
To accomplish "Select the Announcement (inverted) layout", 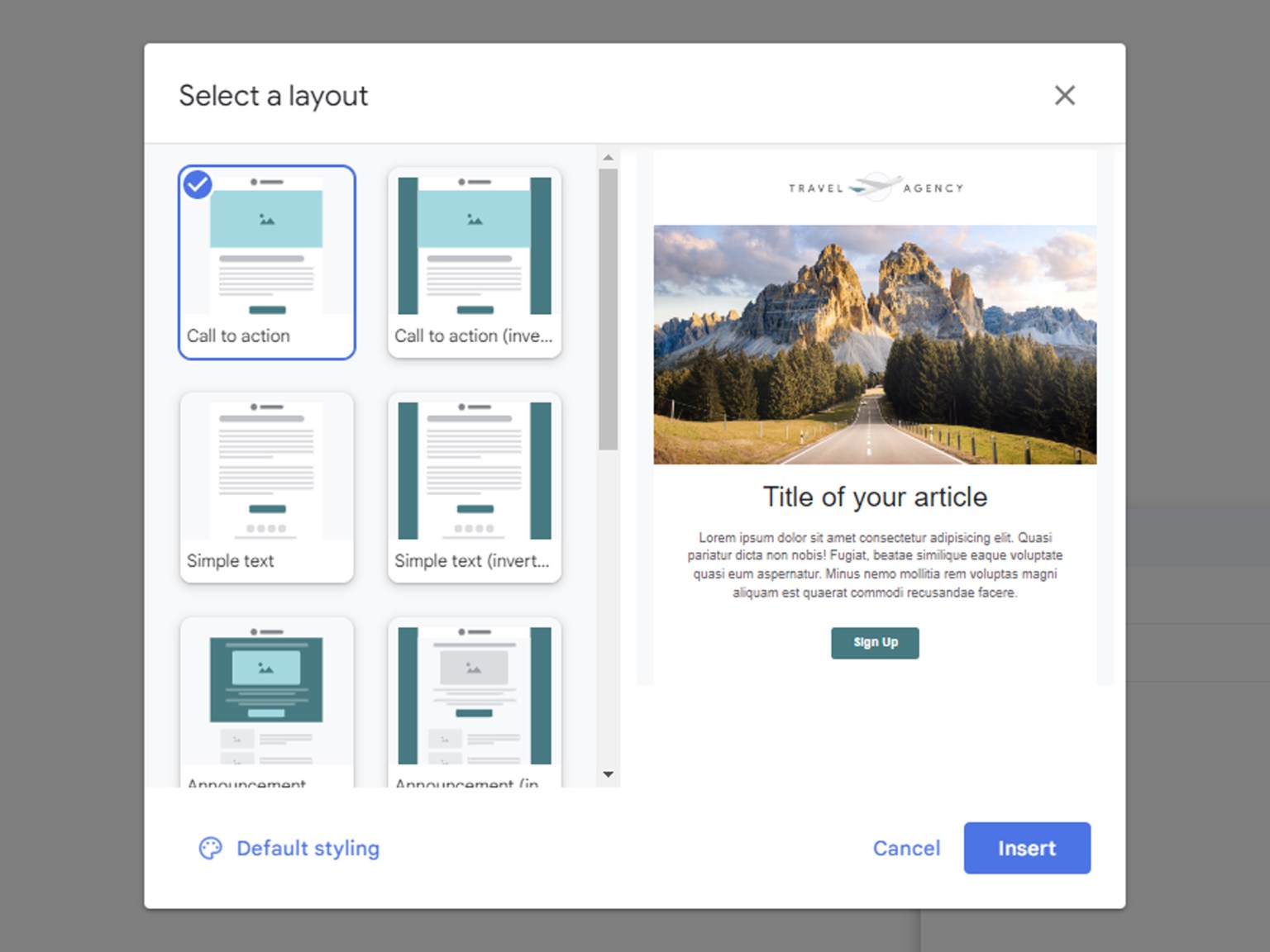I will [474, 702].
